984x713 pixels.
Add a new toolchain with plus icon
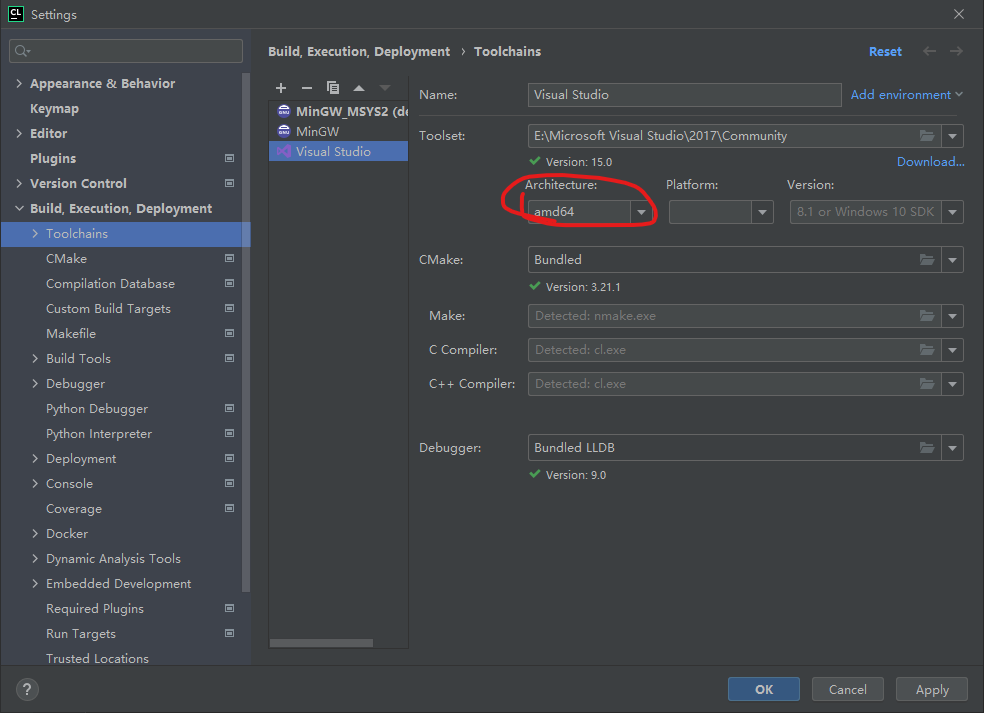coord(281,88)
